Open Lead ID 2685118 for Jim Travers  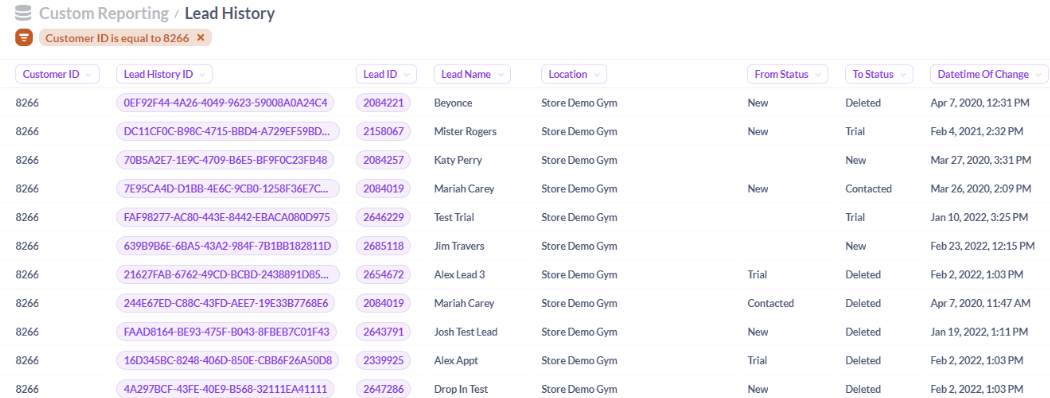tap(383, 246)
